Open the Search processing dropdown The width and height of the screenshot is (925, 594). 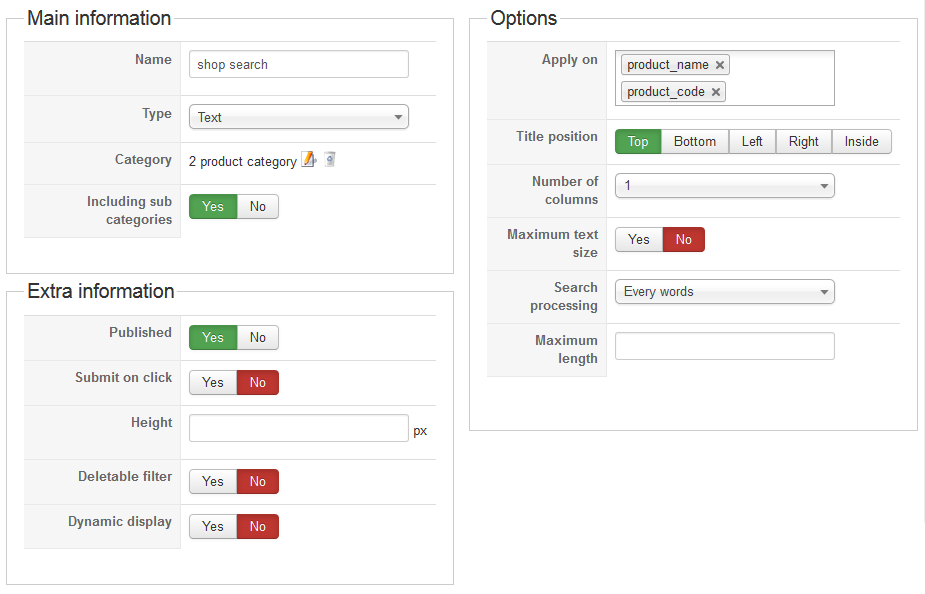coord(724,292)
